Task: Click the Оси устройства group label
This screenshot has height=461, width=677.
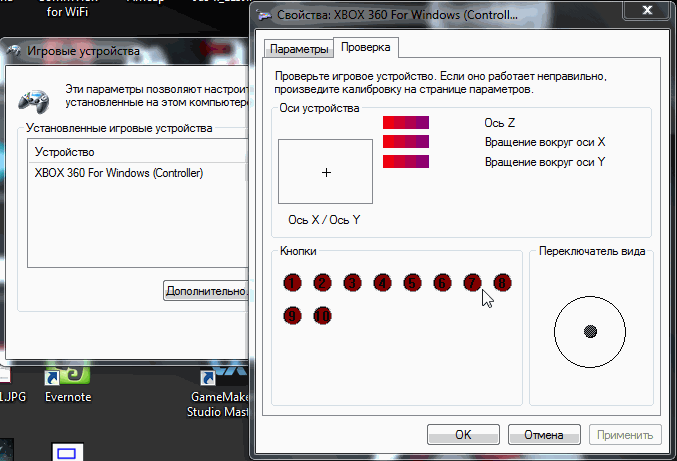Action: (x=319, y=108)
